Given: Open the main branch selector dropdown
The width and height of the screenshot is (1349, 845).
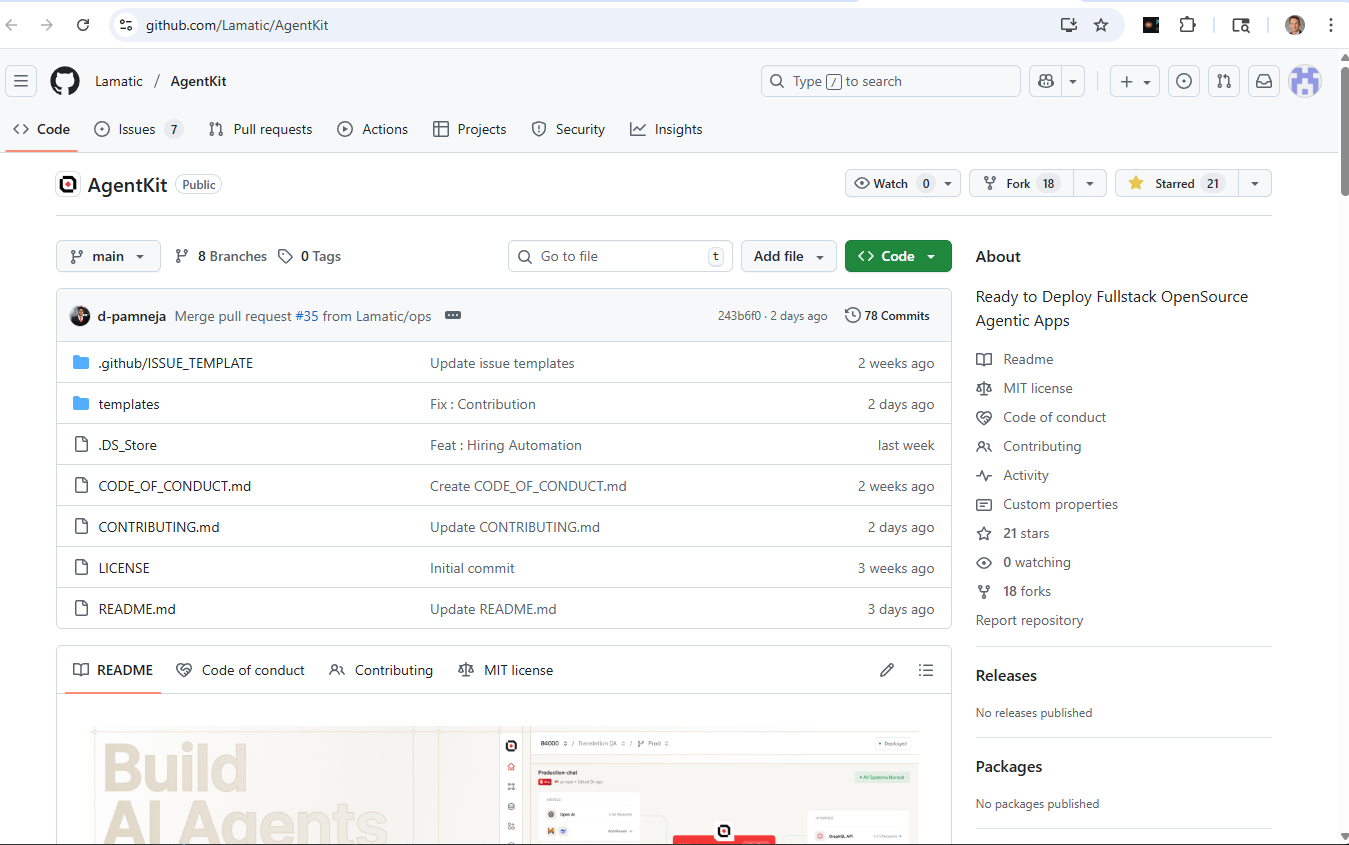Looking at the screenshot, I should pos(108,256).
